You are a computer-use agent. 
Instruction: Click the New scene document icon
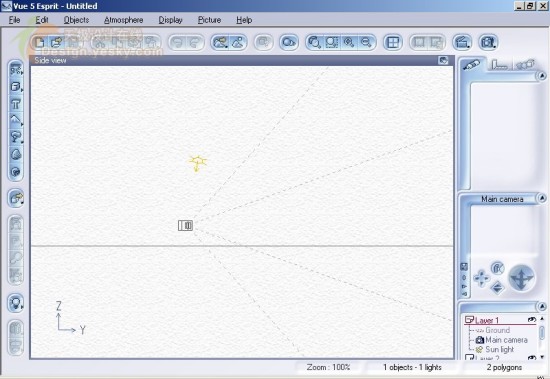pos(39,43)
